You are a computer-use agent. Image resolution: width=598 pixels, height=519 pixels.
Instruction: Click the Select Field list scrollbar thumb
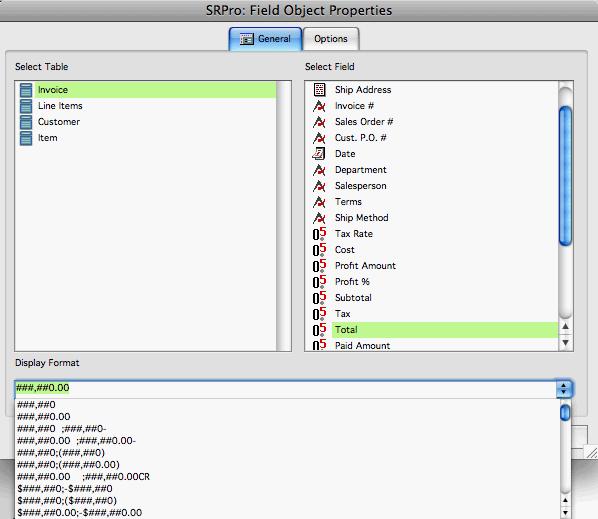tap(565, 175)
